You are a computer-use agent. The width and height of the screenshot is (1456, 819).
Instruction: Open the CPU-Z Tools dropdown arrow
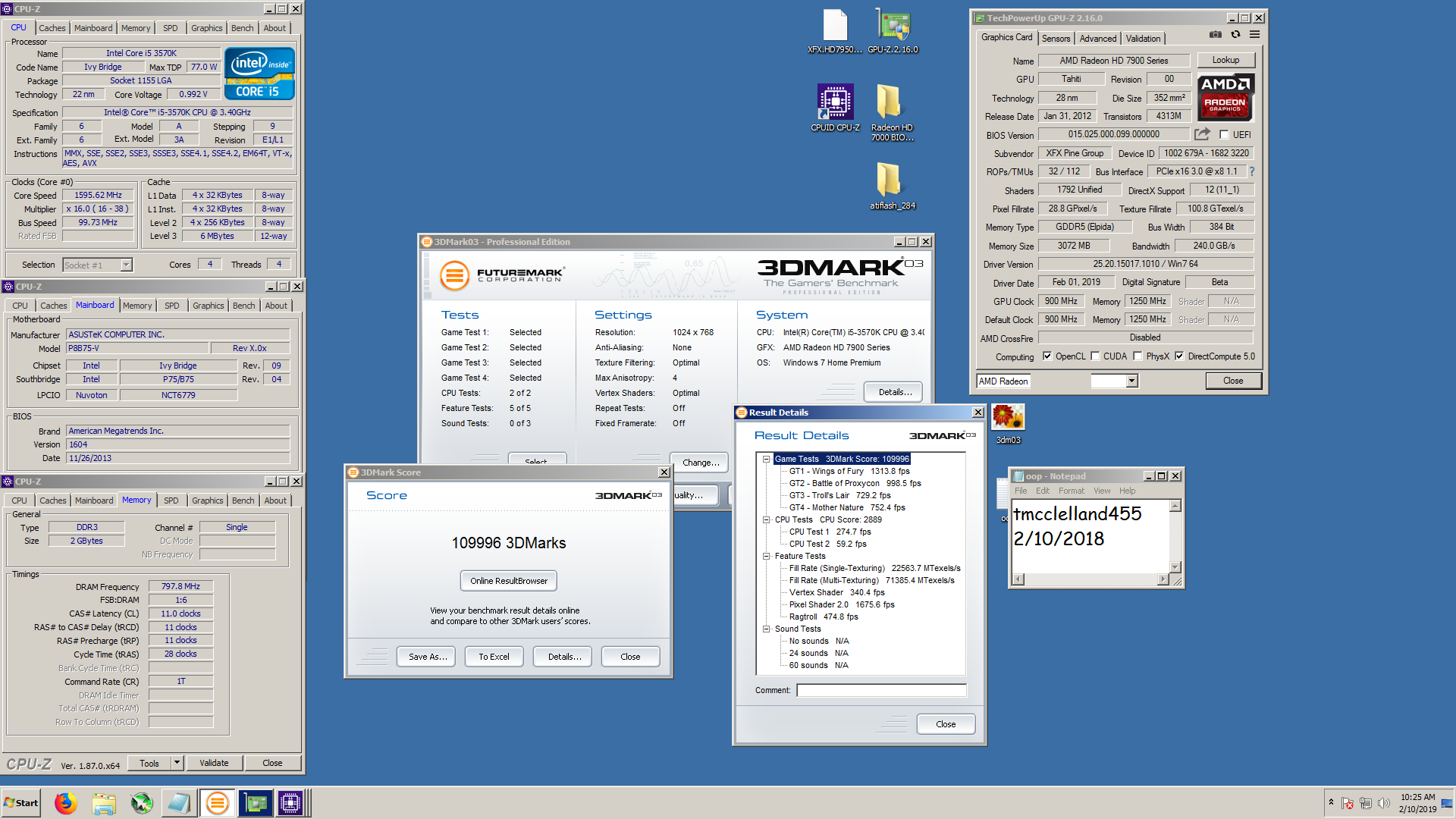tap(177, 763)
